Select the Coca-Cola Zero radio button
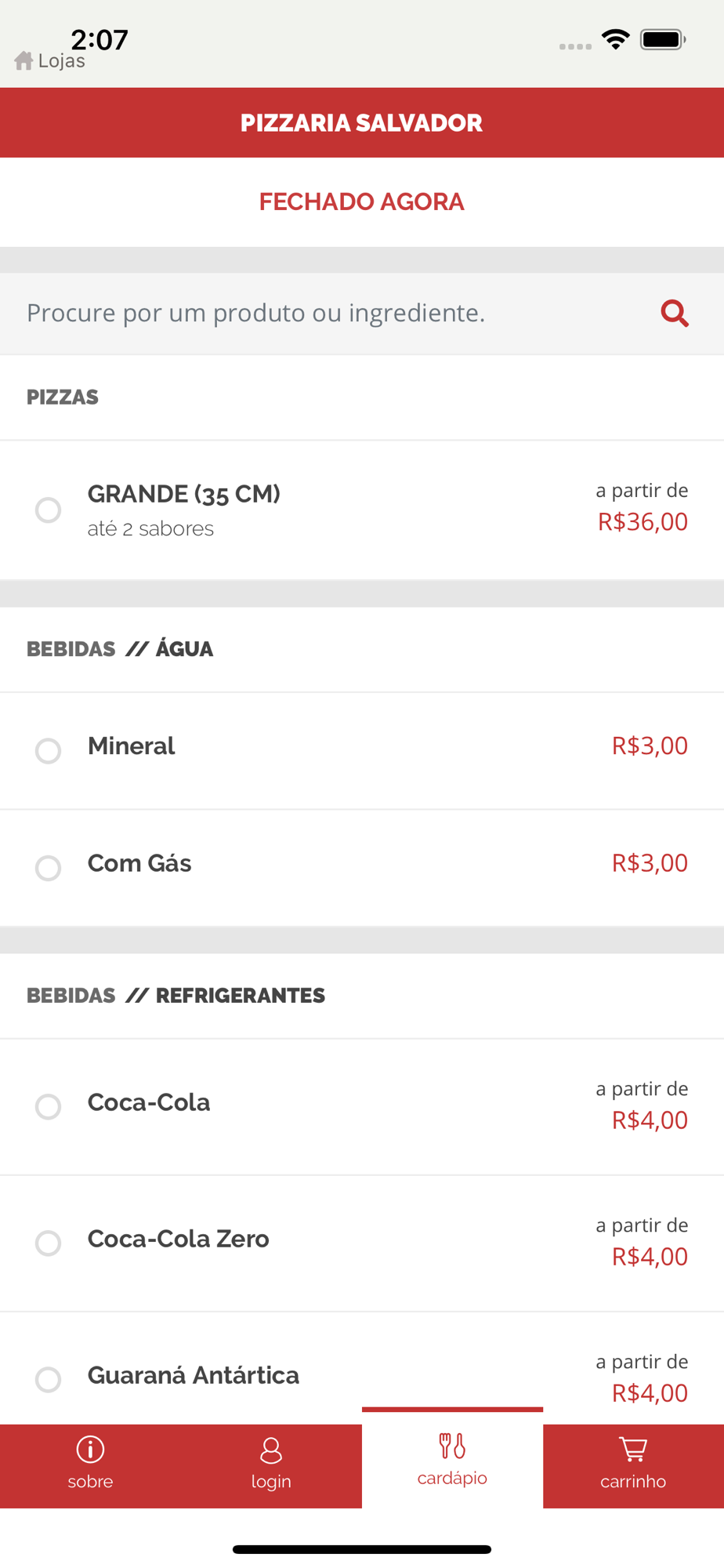Viewport: 724px width, 1568px height. 49,1243
